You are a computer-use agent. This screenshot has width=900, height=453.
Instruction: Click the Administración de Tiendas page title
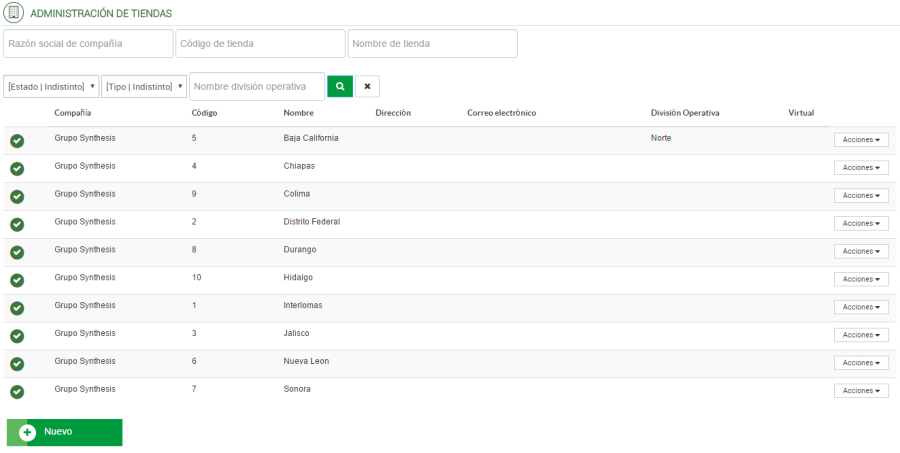(x=101, y=13)
